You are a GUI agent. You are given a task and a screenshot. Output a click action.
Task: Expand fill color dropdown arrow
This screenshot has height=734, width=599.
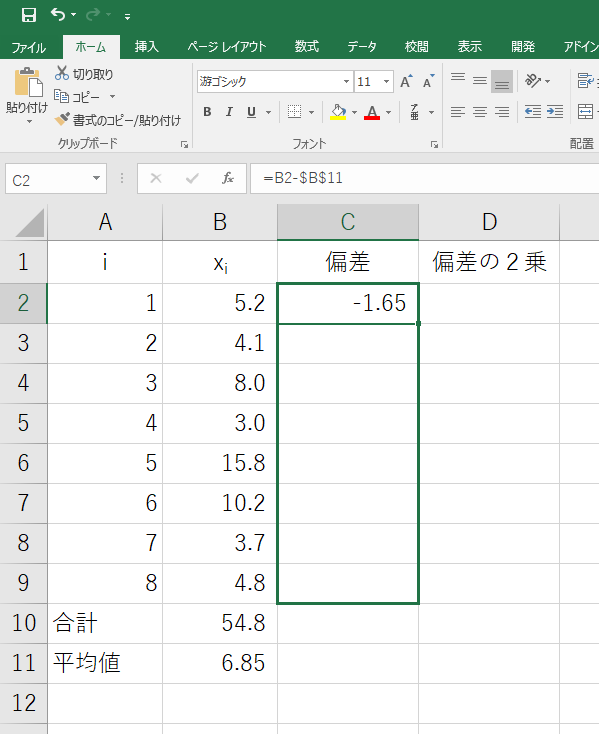pos(354,112)
